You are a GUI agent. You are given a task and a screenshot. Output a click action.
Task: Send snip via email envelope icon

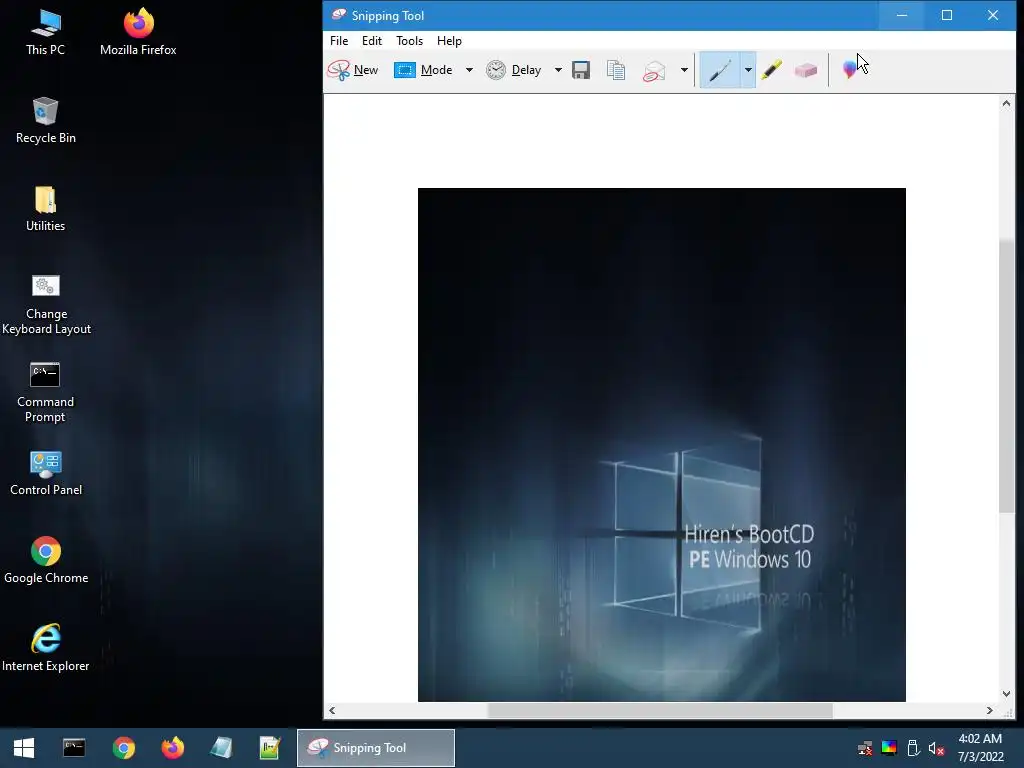(x=654, y=71)
